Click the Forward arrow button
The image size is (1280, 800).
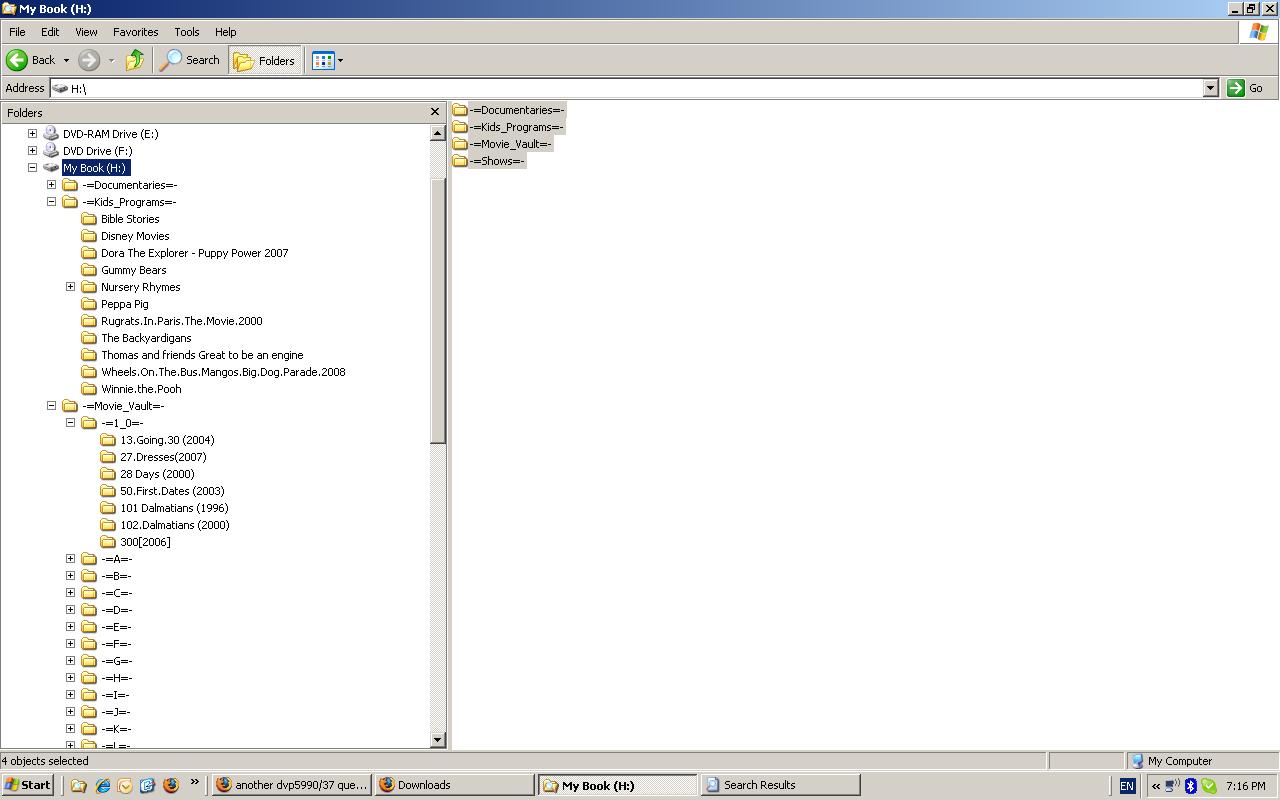[x=89, y=60]
